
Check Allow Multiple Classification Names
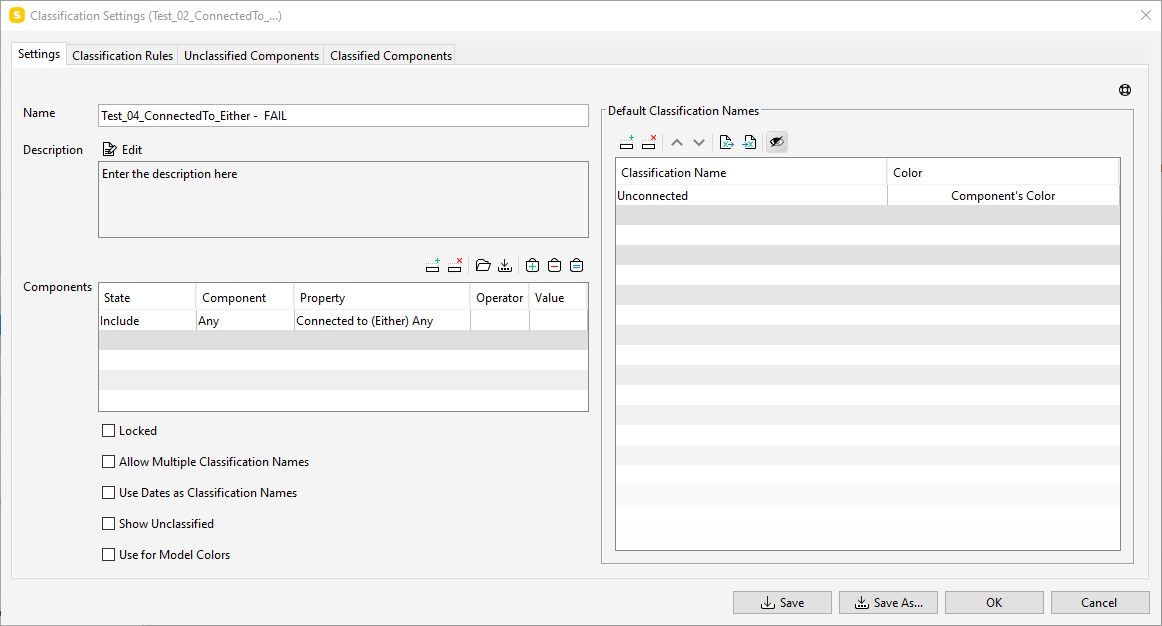tap(108, 462)
